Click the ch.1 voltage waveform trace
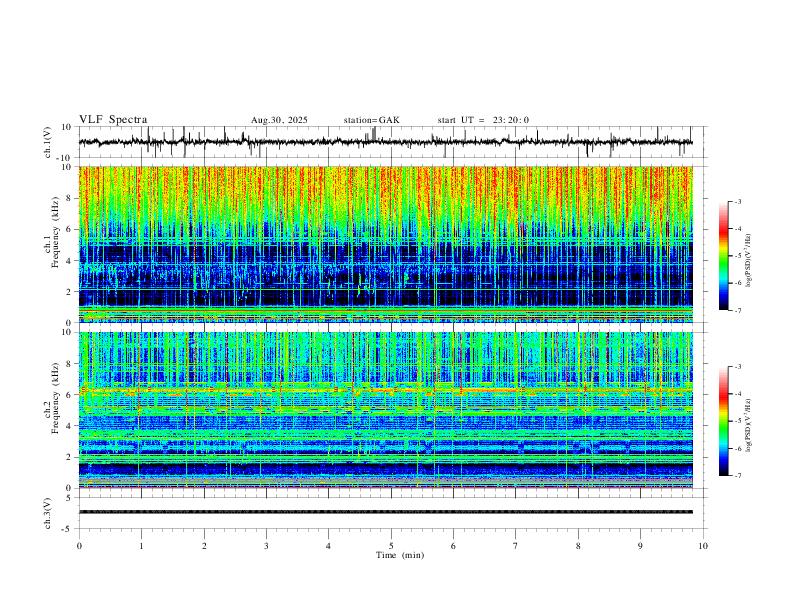The width and height of the screenshot is (792, 612). 385,142
